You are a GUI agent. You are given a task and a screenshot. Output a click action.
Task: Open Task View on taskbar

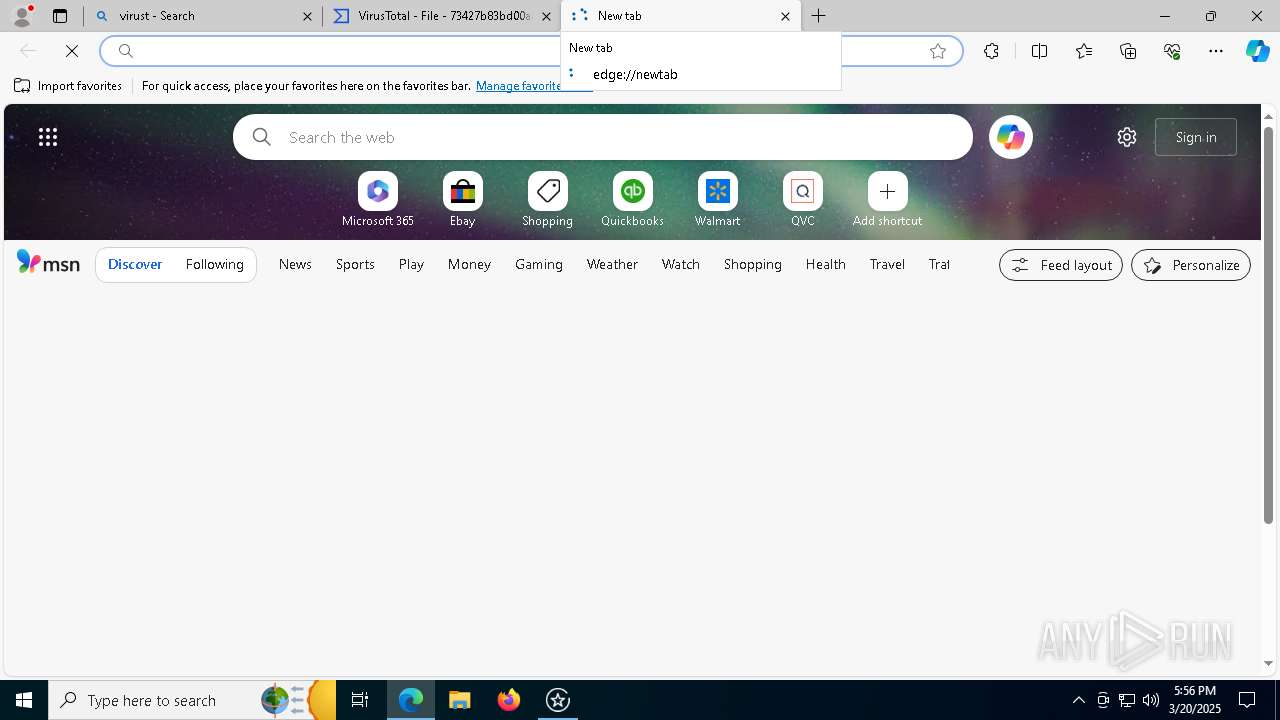pyautogui.click(x=360, y=700)
